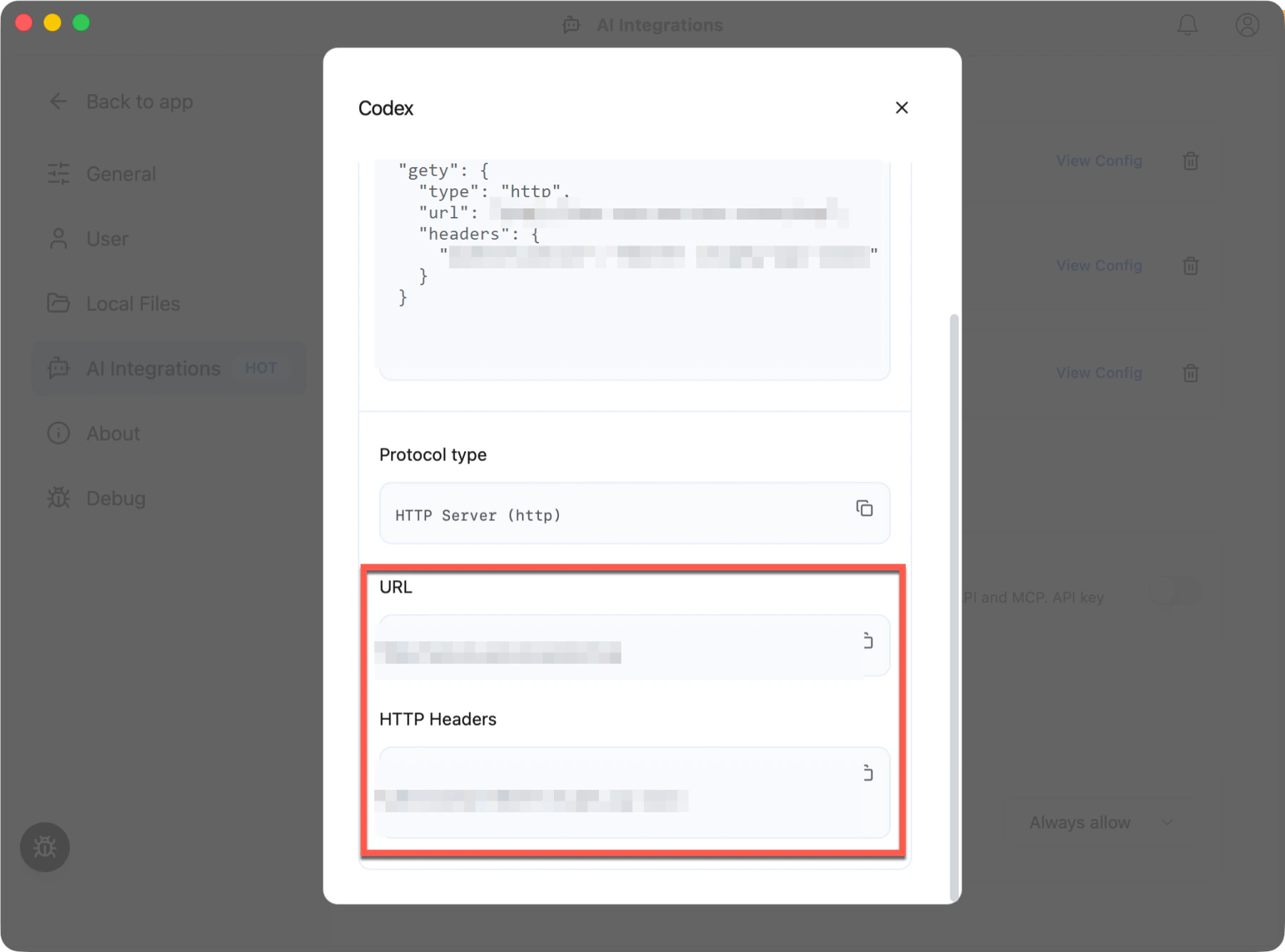This screenshot has height=952, width=1285.
Task: Open the Always allow dropdown
Action: tap(1100, 822)
